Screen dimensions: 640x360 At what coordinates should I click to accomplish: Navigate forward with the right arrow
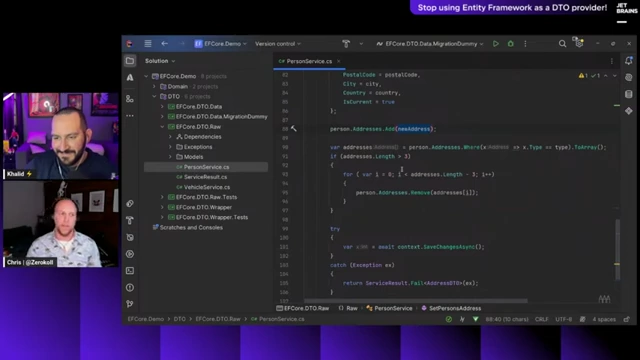point(182,43)
